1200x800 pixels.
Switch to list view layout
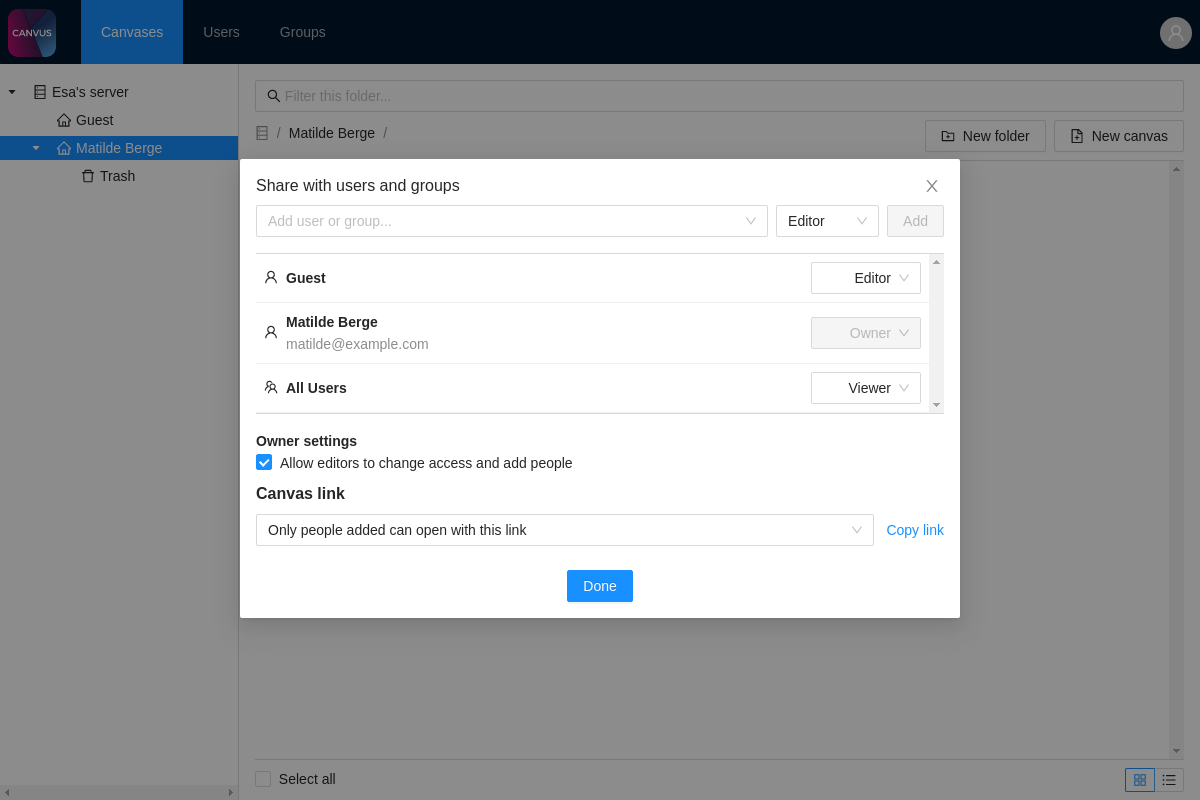(x=1169, y=780)
